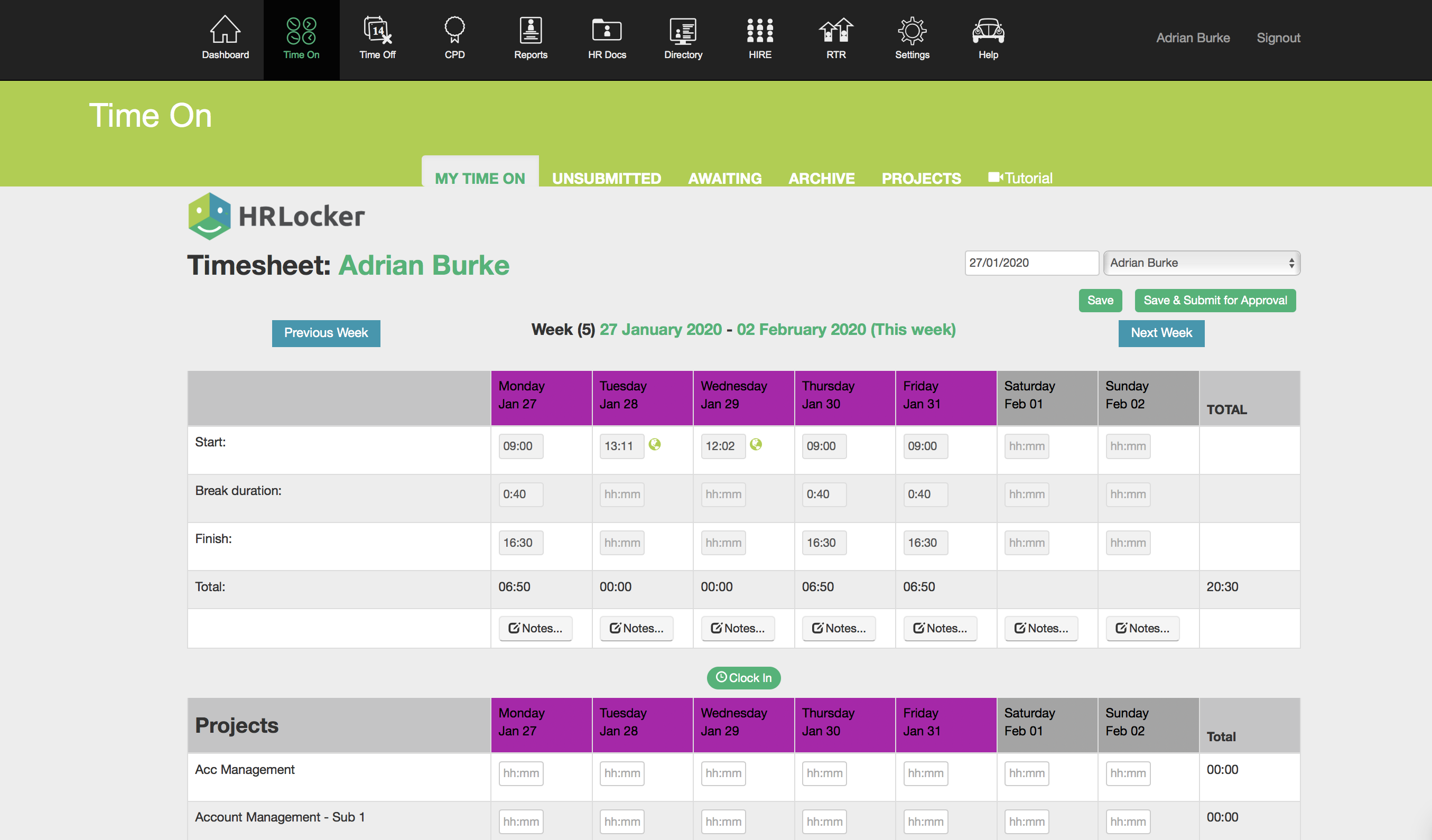This screenshot has width=1432, height=840.
Task: Click Tuesday's green globe location icon
Action: tap(655, 444)
